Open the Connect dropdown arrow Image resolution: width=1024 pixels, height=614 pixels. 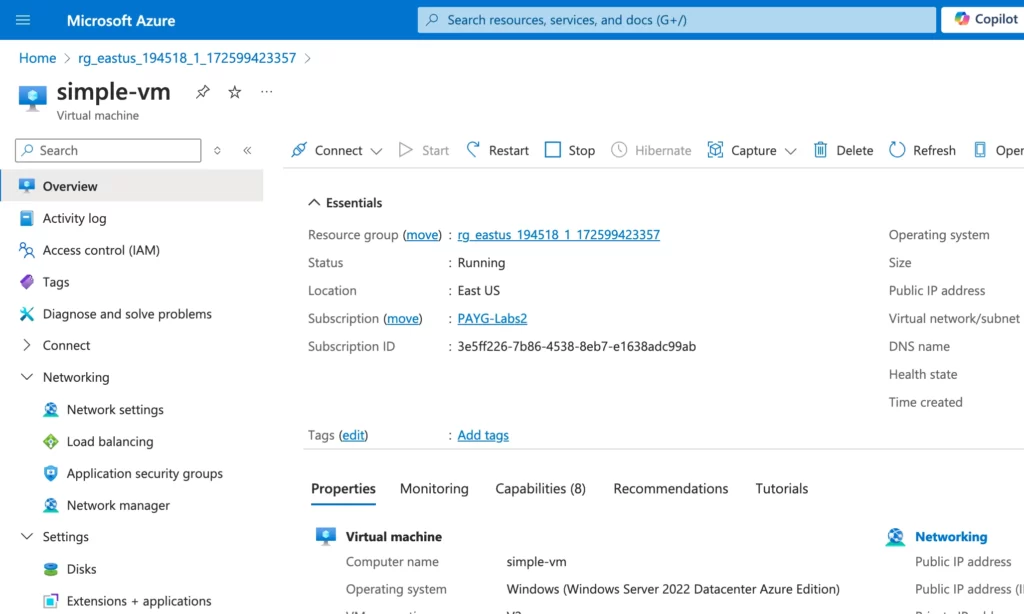[x=376, y=151]
